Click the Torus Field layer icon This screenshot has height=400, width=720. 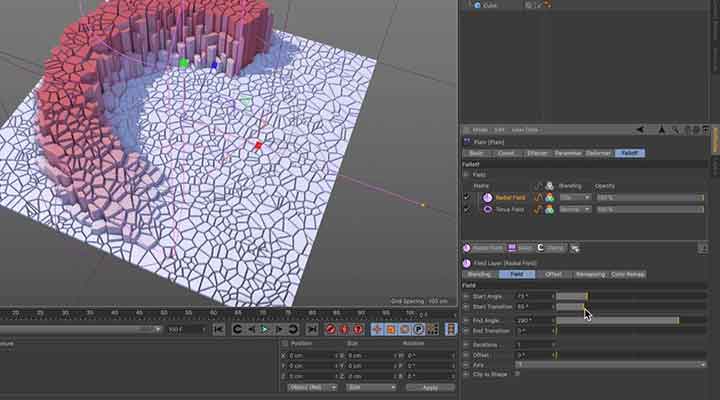pos(487,209)
